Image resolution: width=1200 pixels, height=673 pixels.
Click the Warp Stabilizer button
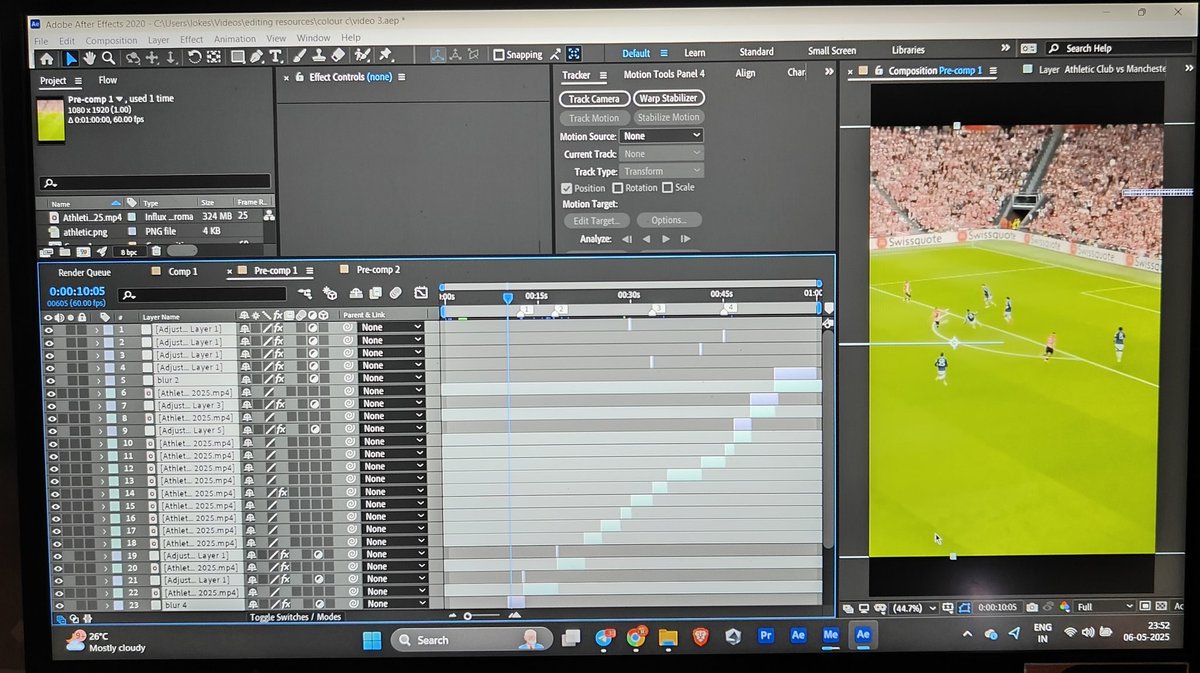pos(669,98)
